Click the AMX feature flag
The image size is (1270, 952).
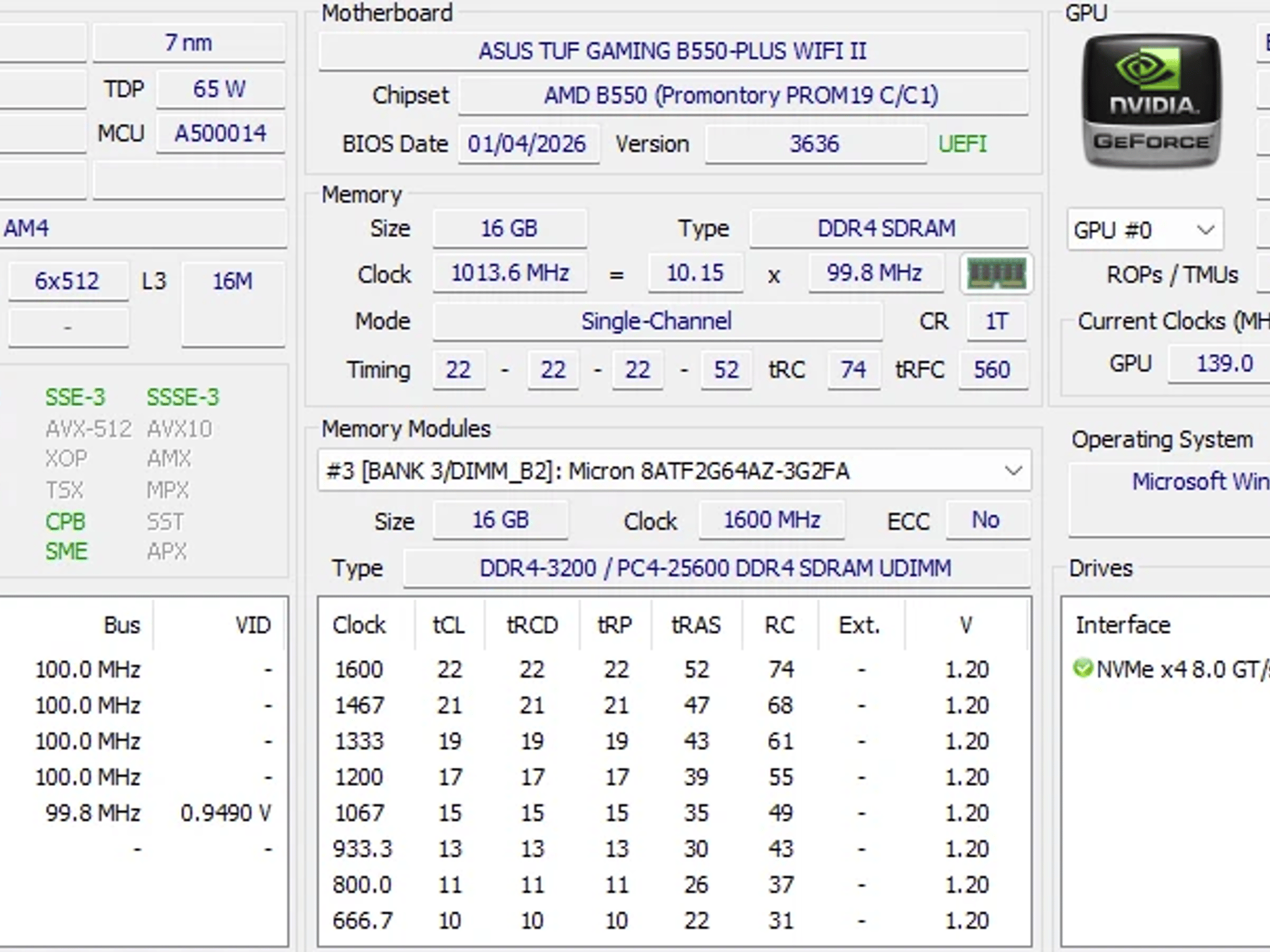tap(169, 459)
